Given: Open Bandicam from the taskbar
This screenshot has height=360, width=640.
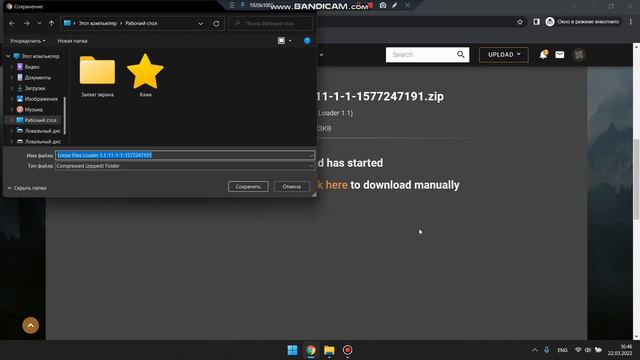Looking at the screenshot, I should pyautogui.click(x=347, y=350).
